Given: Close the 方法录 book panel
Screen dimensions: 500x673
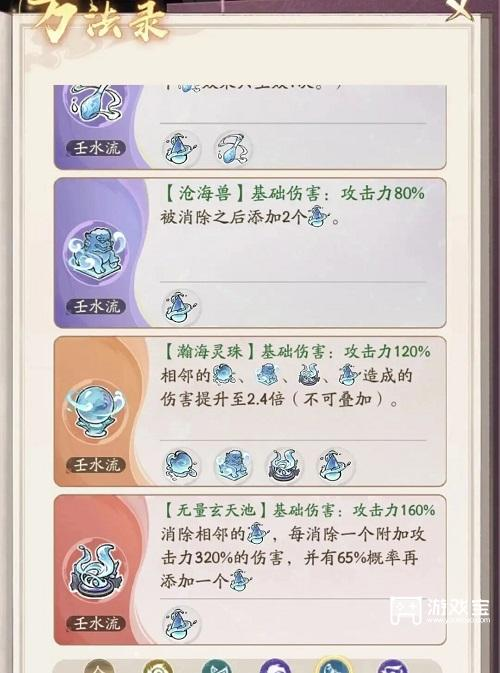Looking at the screenshot, I should (x=459, y=9).
